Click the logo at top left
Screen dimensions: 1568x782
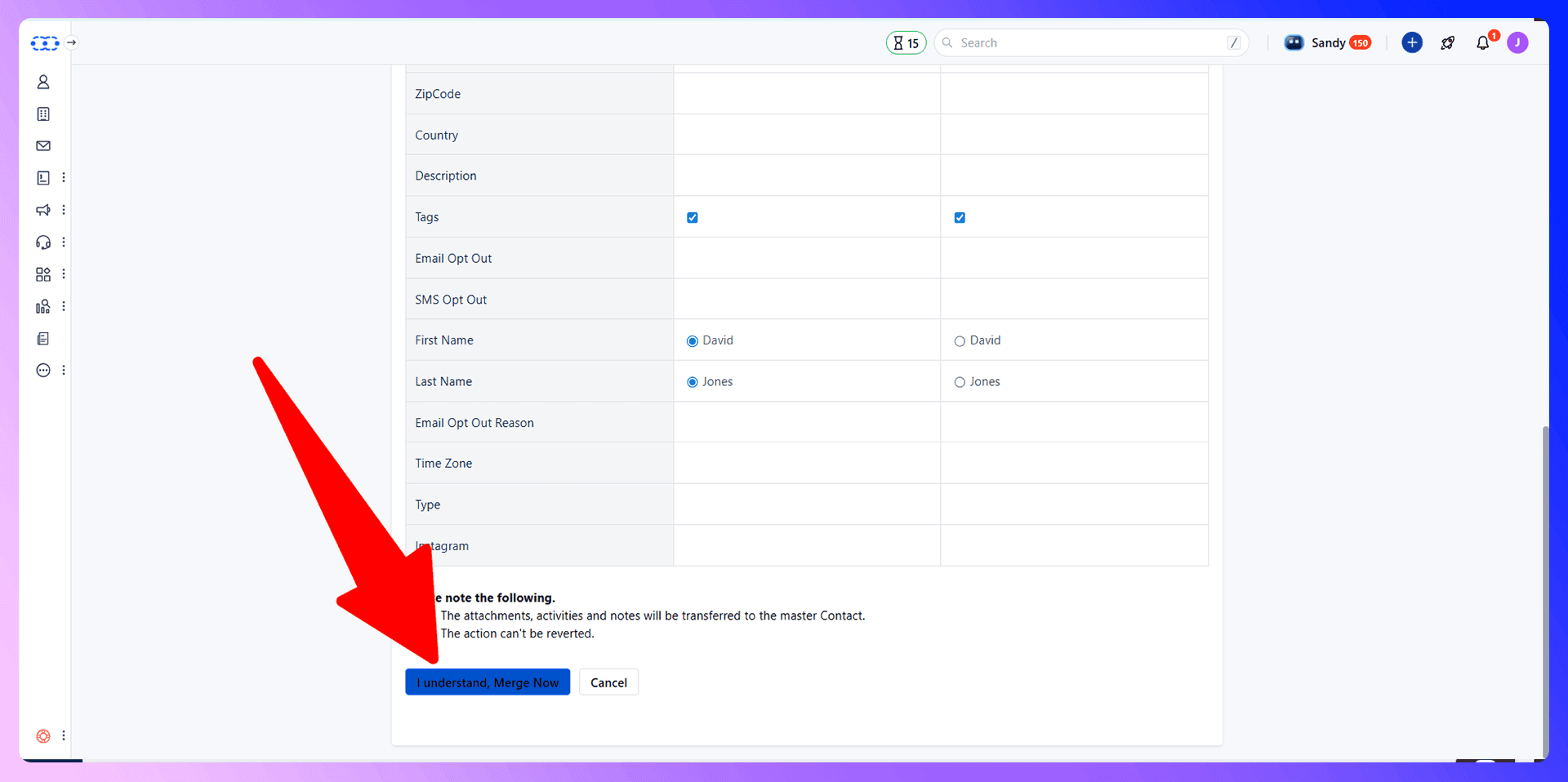[x=45, y=43]
